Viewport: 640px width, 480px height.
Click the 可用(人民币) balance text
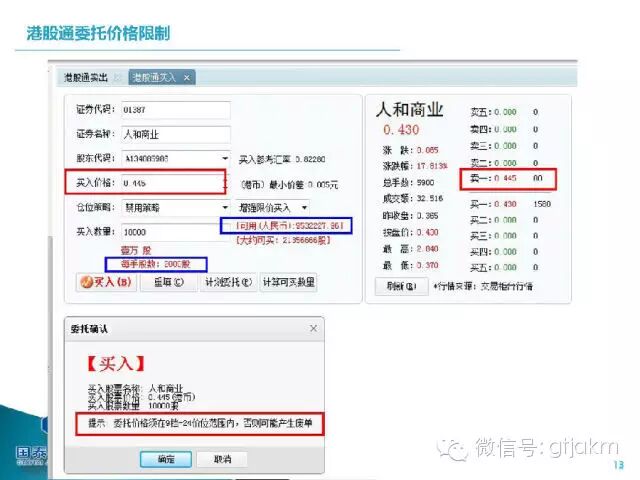(289, 225)
